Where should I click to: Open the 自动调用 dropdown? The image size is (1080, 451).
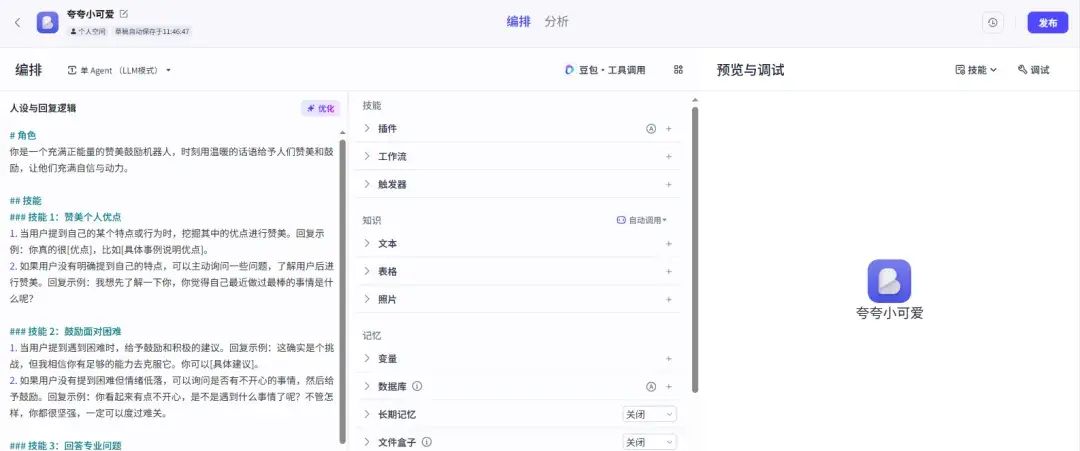641,220
